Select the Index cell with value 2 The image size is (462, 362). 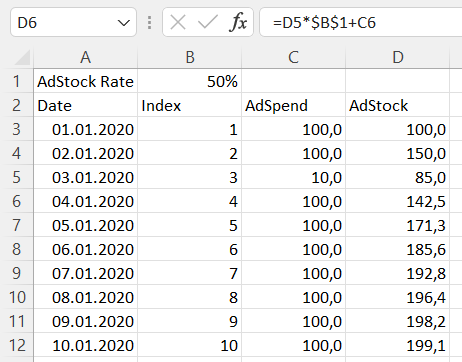[x=190, y=153]
